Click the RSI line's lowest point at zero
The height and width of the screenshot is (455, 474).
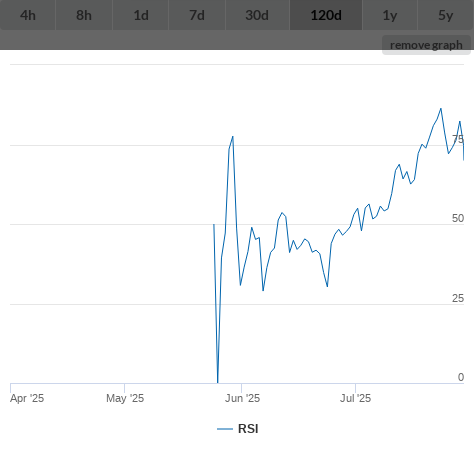[x=218, y=382]
